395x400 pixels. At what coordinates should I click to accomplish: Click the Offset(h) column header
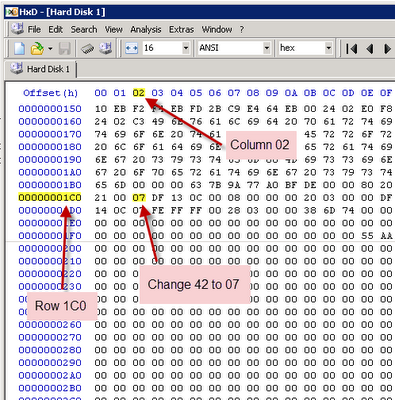tap(51, 93)
